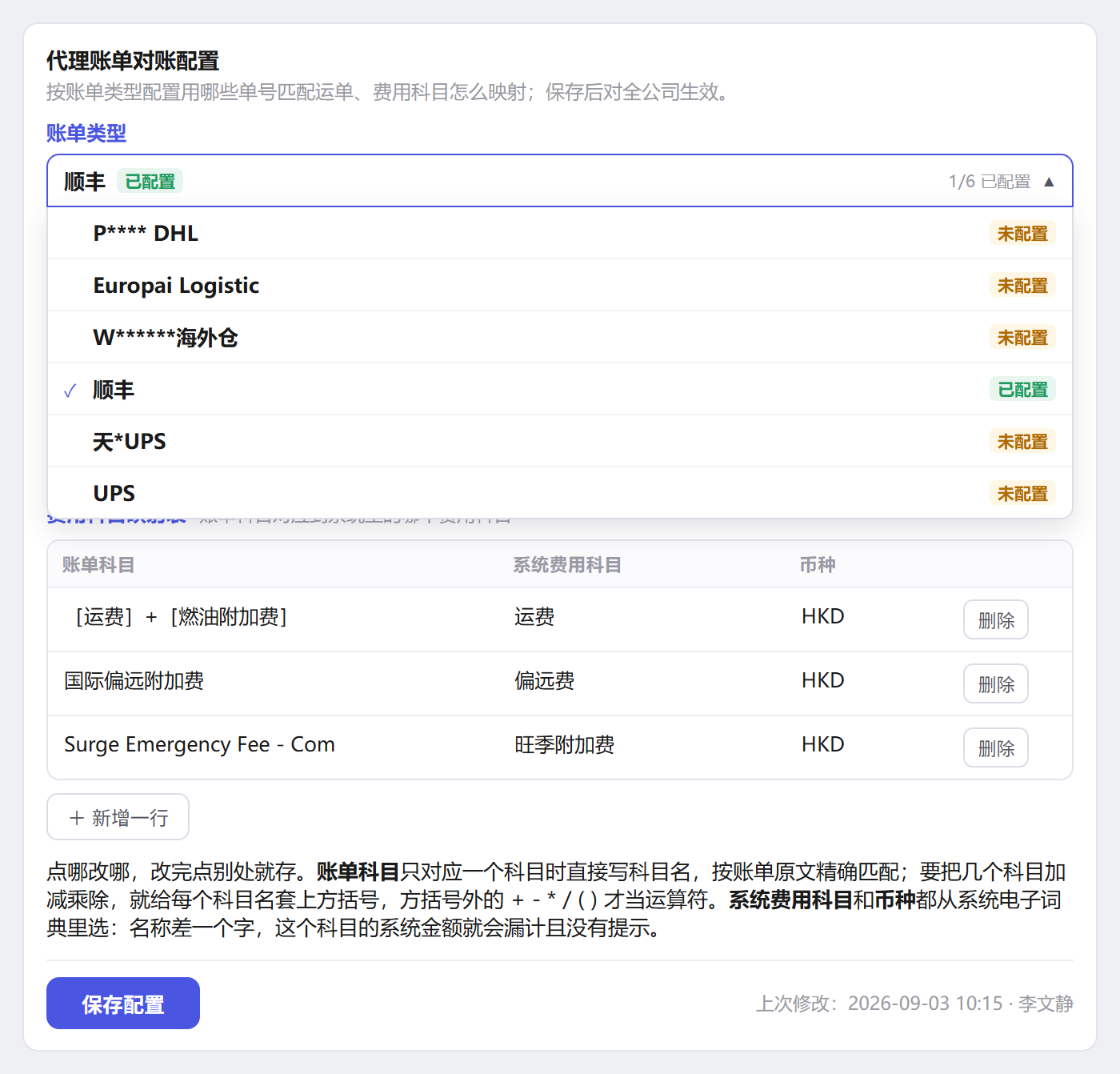The image size is (1120, 1074).
Task: Collapse the 账单类型 dropdown arrow
Action: tap(1049, 182)
